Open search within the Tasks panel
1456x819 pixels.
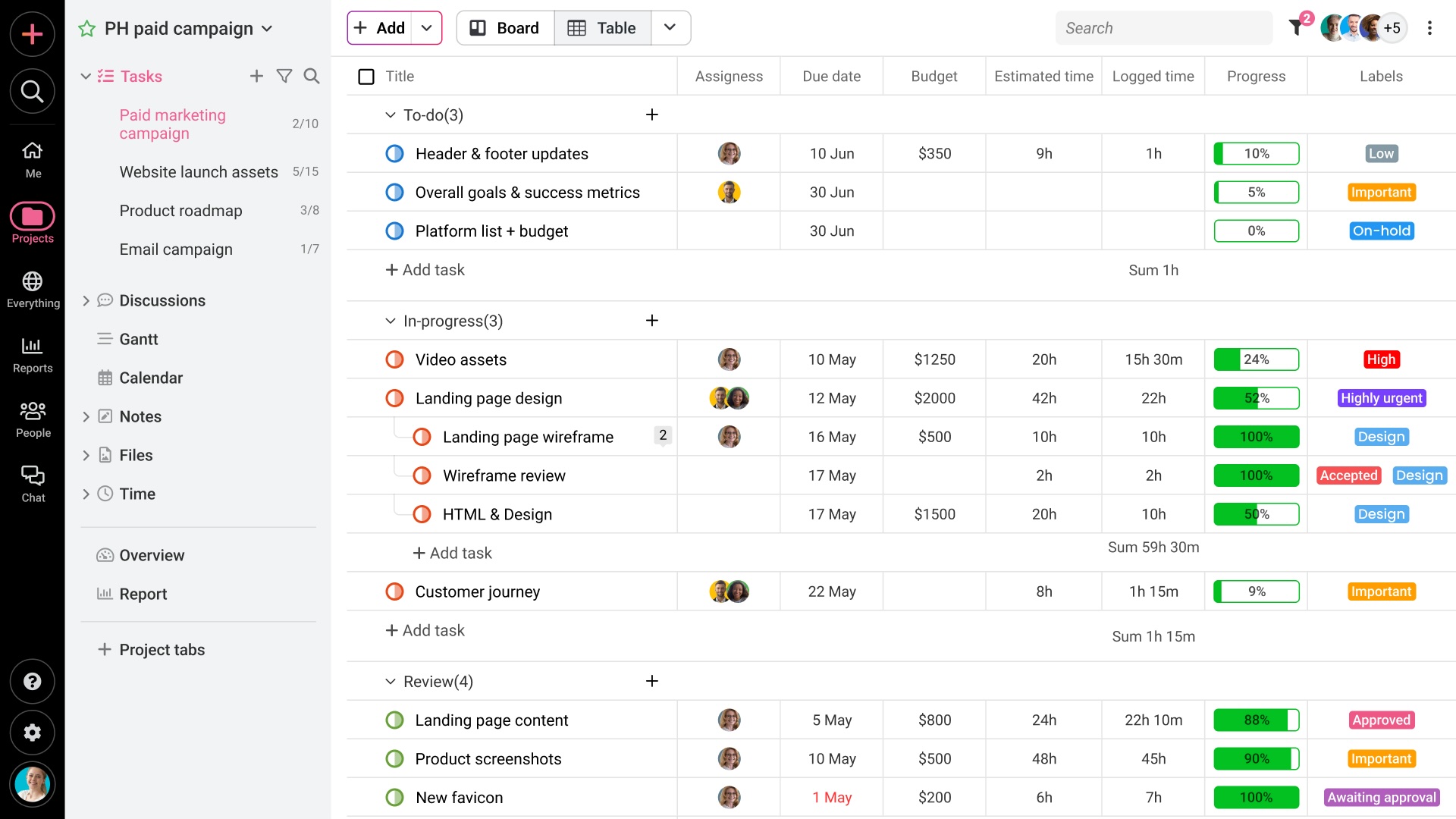(312, 76)
